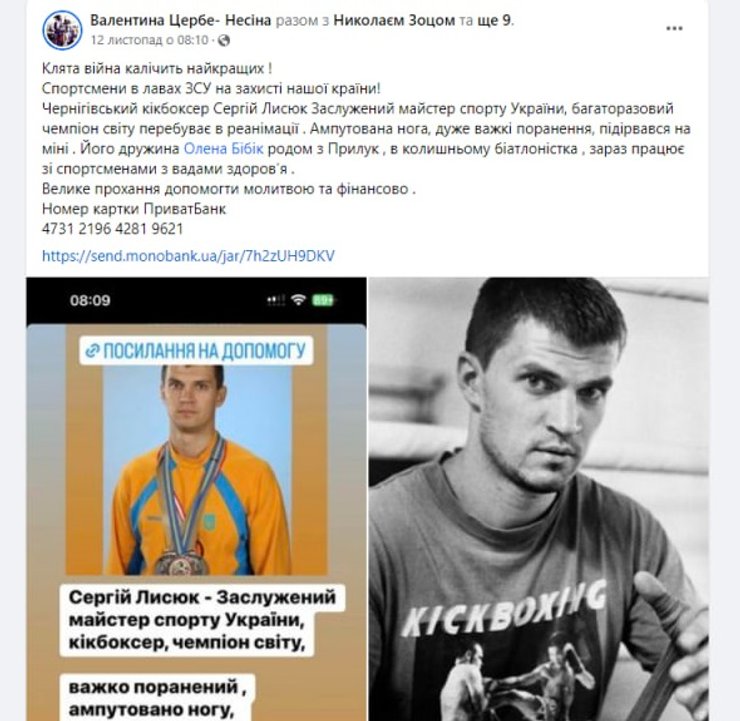Click the link icon beside Посилання на допомогу
The image size is (740, 721).
click(92, 351)
